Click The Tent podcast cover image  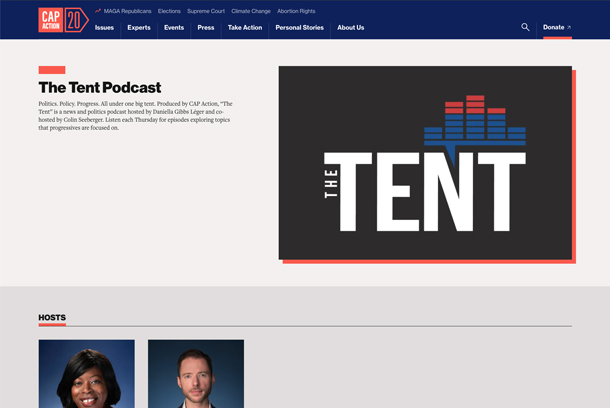425,163
